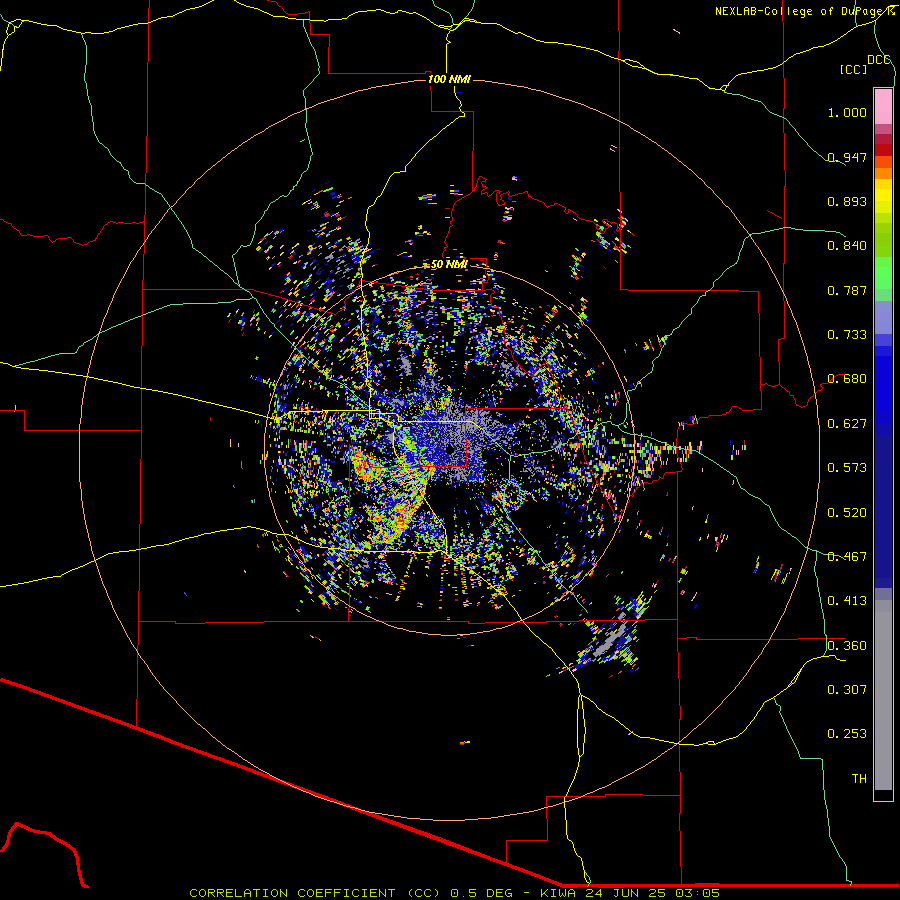
Task: Click the TH label at scale bottom
Action: click(859, 779)
